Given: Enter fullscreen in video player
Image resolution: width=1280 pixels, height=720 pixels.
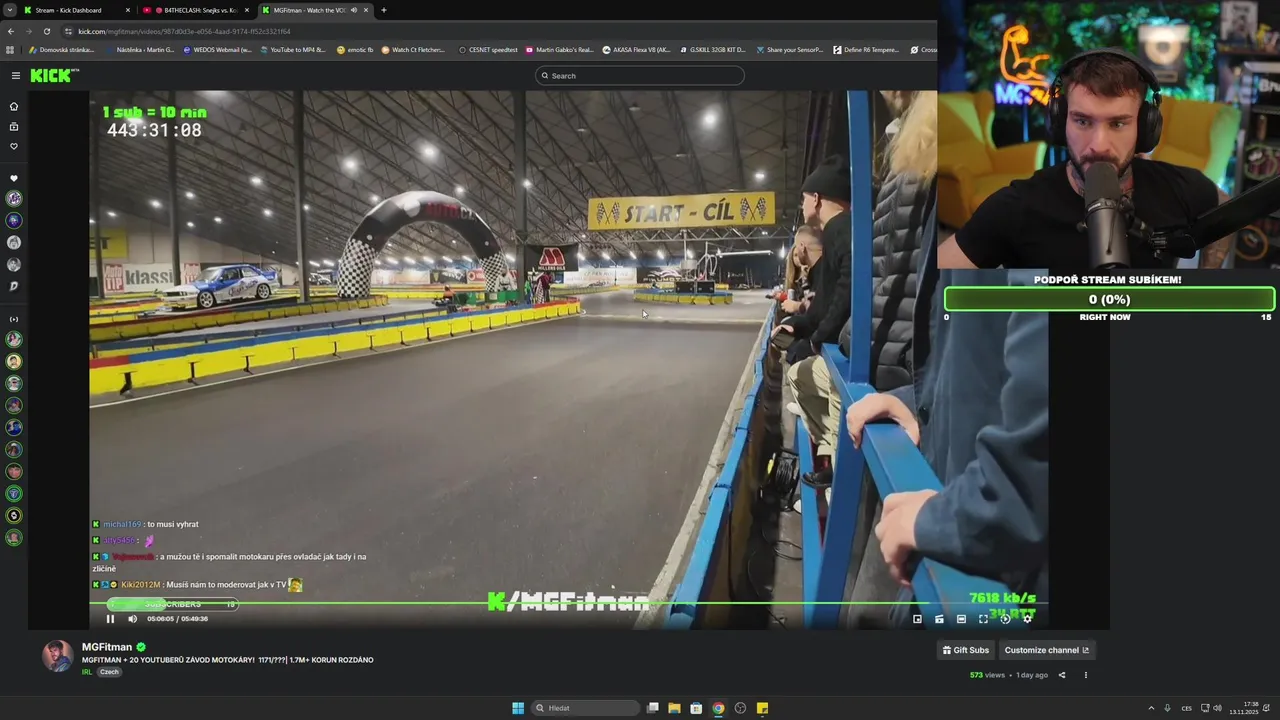Looking at the screenshot, I should [x=983, y=619].
